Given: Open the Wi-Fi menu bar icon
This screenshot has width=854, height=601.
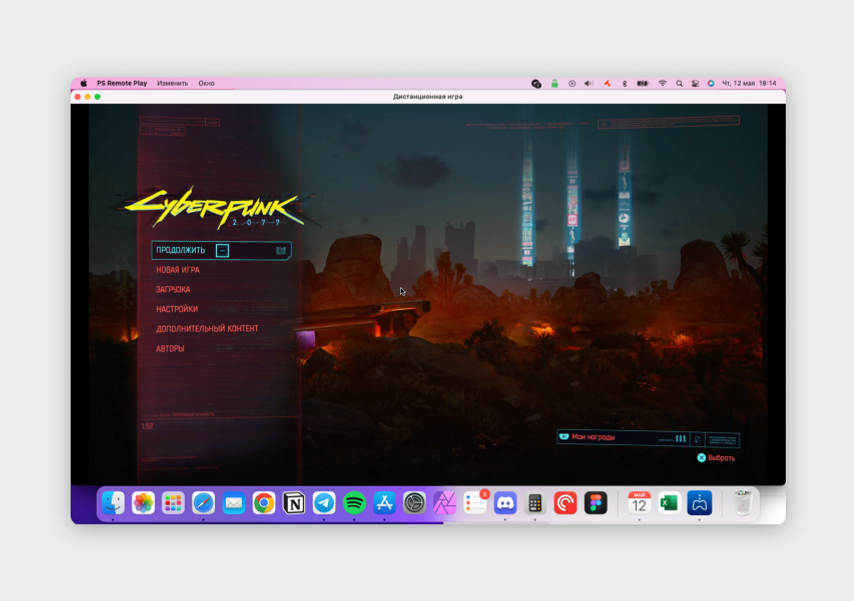Looking at the screenshot, I should (x=662, y=83).
